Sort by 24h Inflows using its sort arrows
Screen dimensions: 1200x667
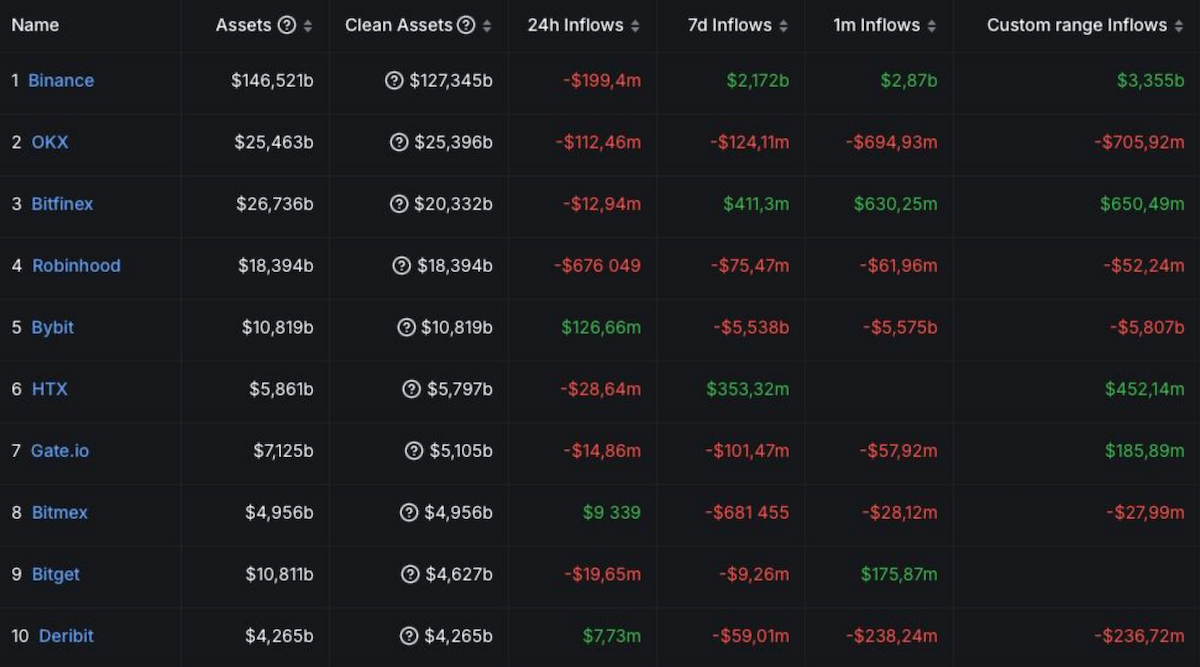(635, 26)
